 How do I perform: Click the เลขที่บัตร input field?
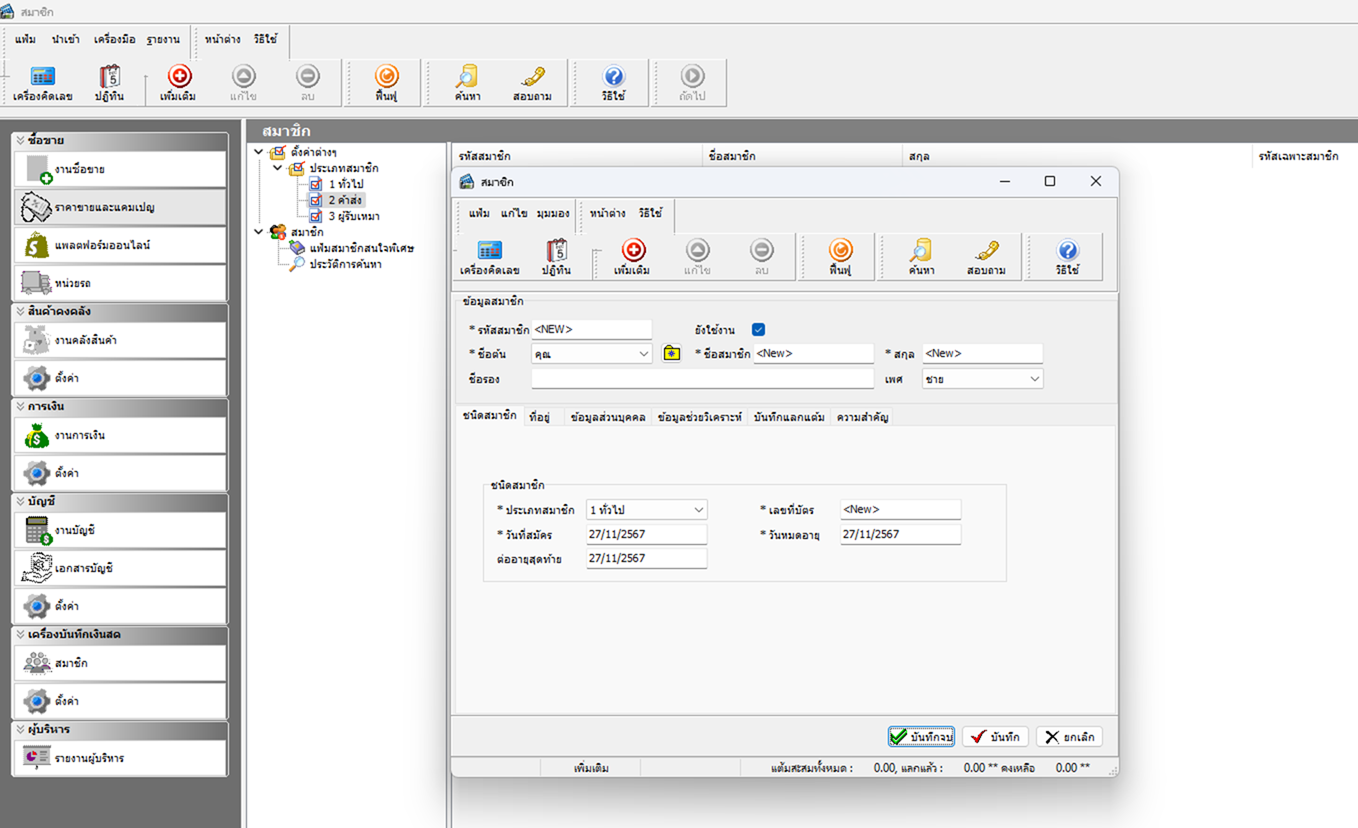(x=900, y=510)
